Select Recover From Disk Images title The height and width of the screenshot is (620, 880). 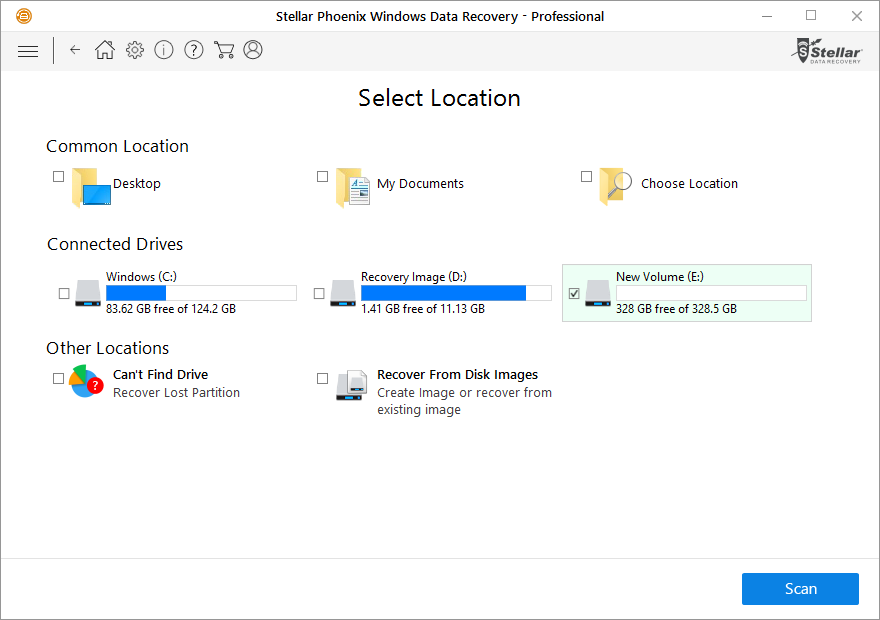(457, 374)
